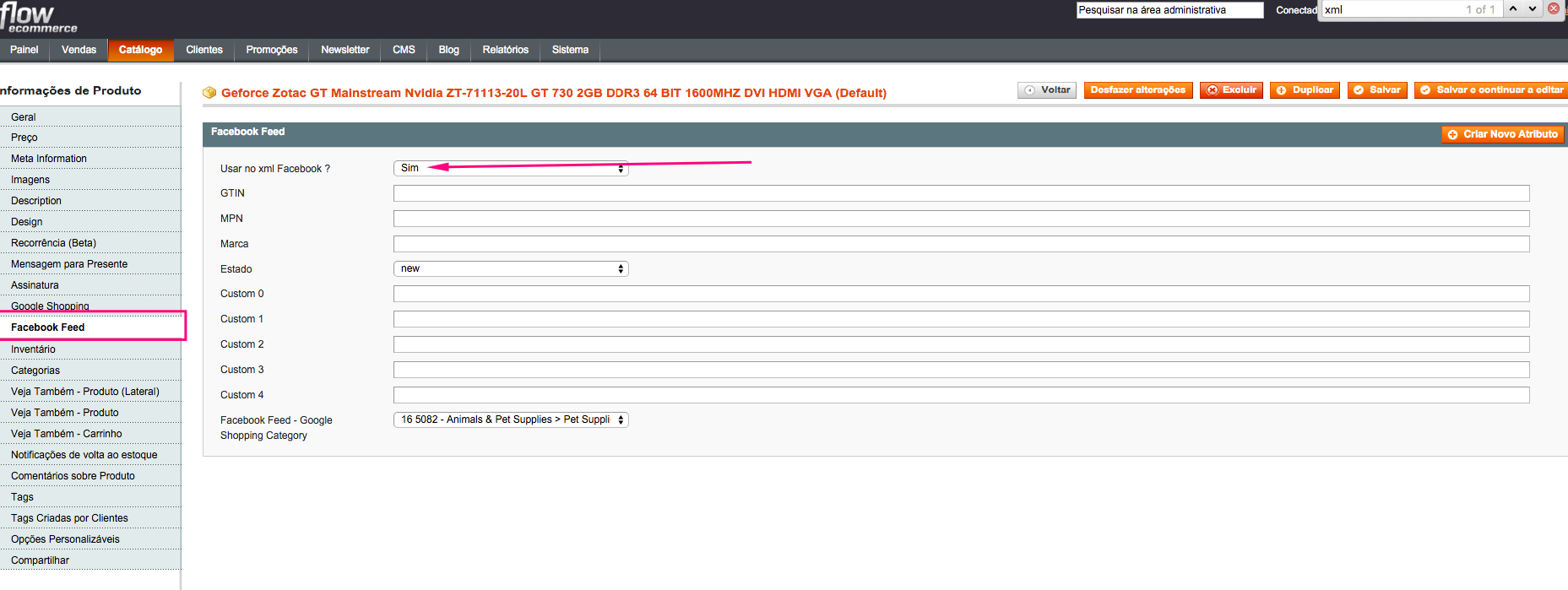
Task: Click the Marca input field
Action: click(x=961, y=244)
